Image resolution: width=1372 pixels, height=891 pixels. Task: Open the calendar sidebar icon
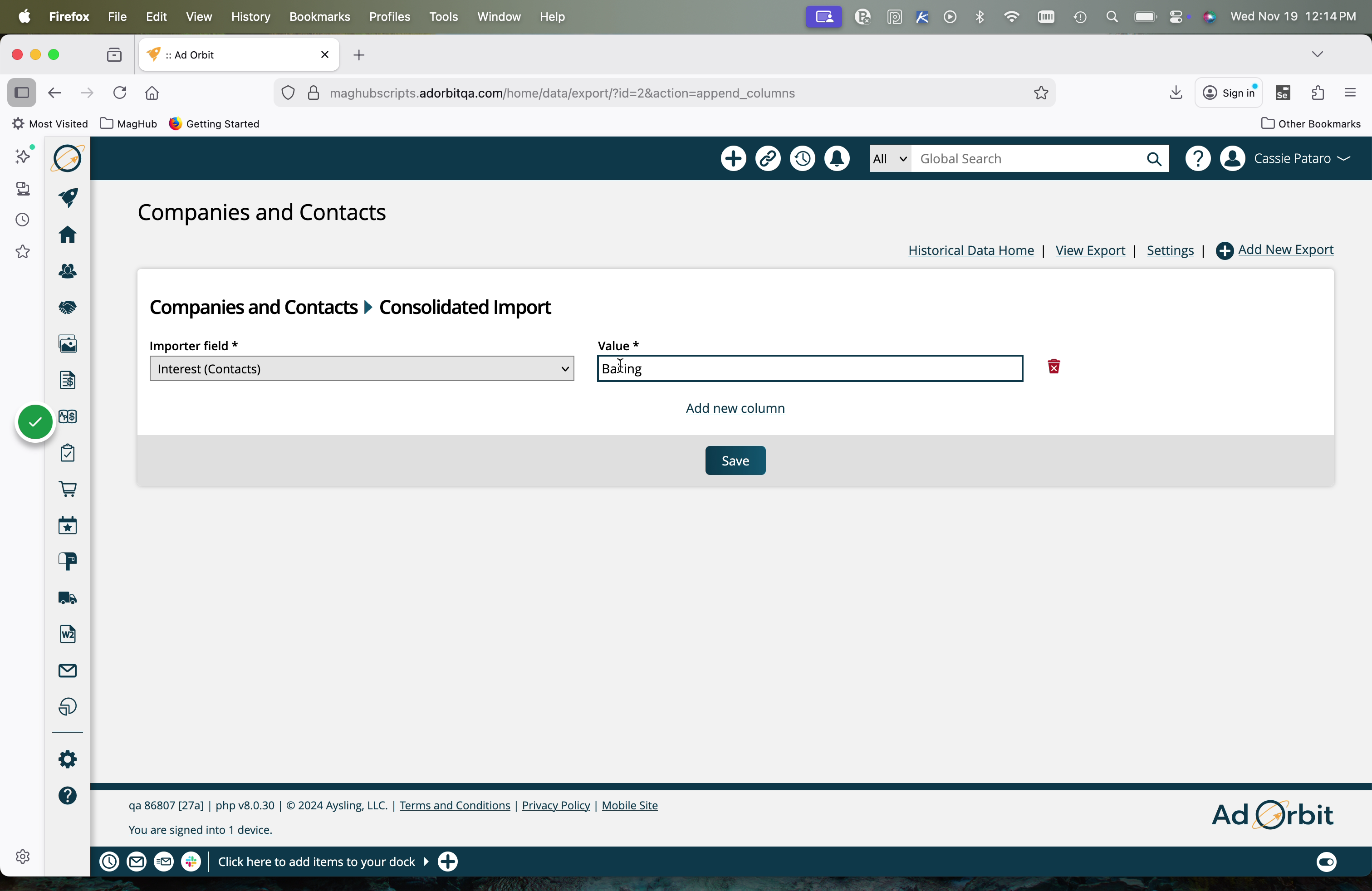click(x=68, y=526)
